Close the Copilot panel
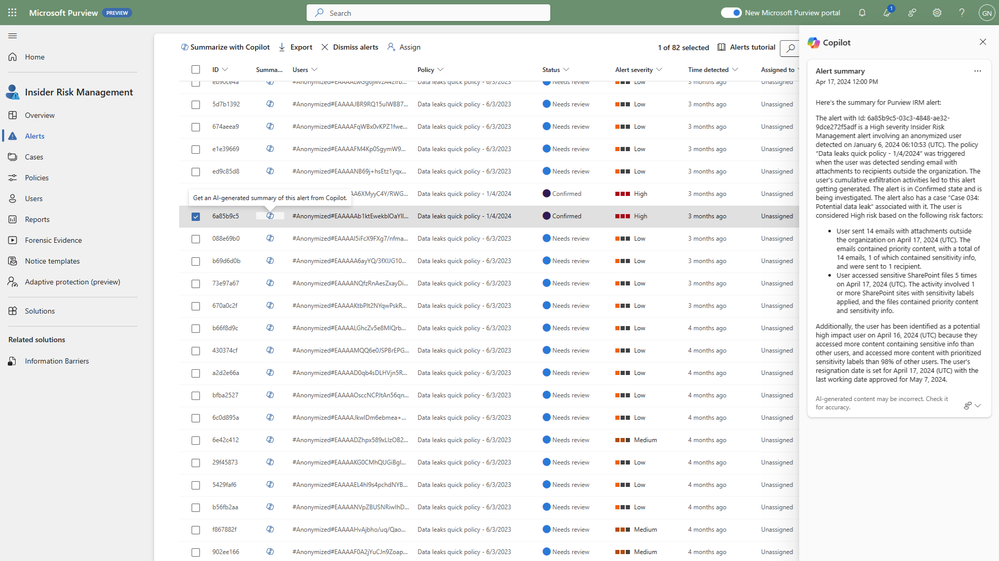The image size is (999, 561). pyautogui.click(x=982, y=42)
